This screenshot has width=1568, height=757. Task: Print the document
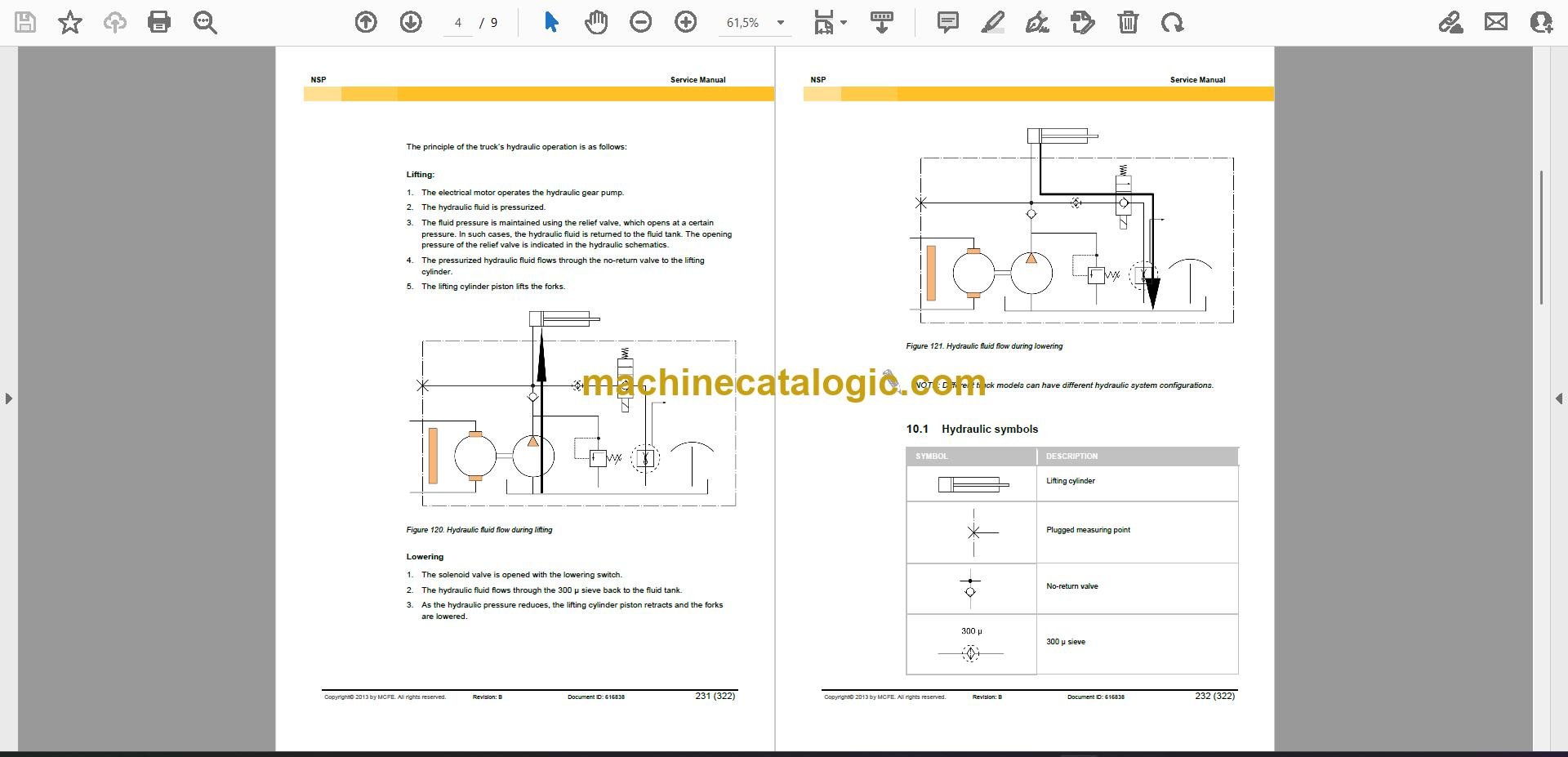point(159,22)
